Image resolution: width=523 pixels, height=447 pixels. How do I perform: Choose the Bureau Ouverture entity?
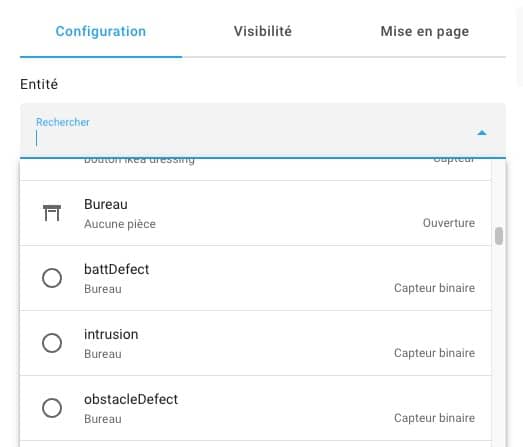point(255,213)
